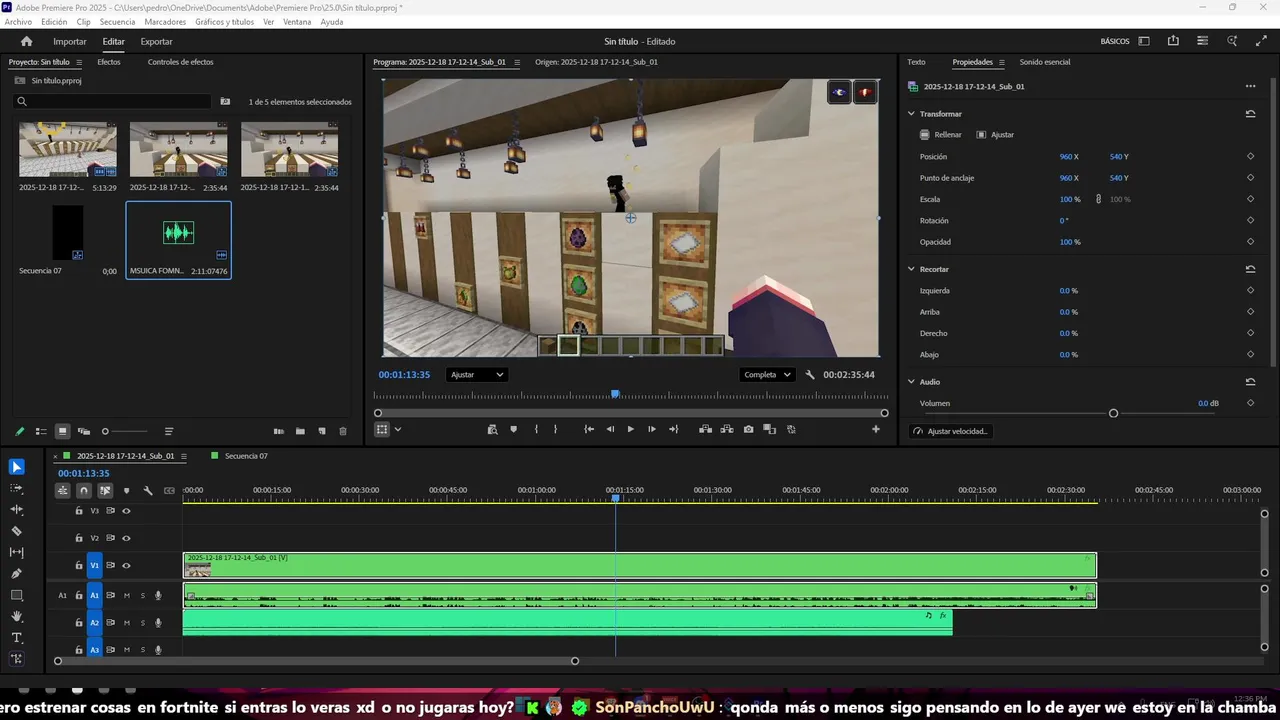
Task: Open the button editor plus icon
Action: tap(876, 429)
